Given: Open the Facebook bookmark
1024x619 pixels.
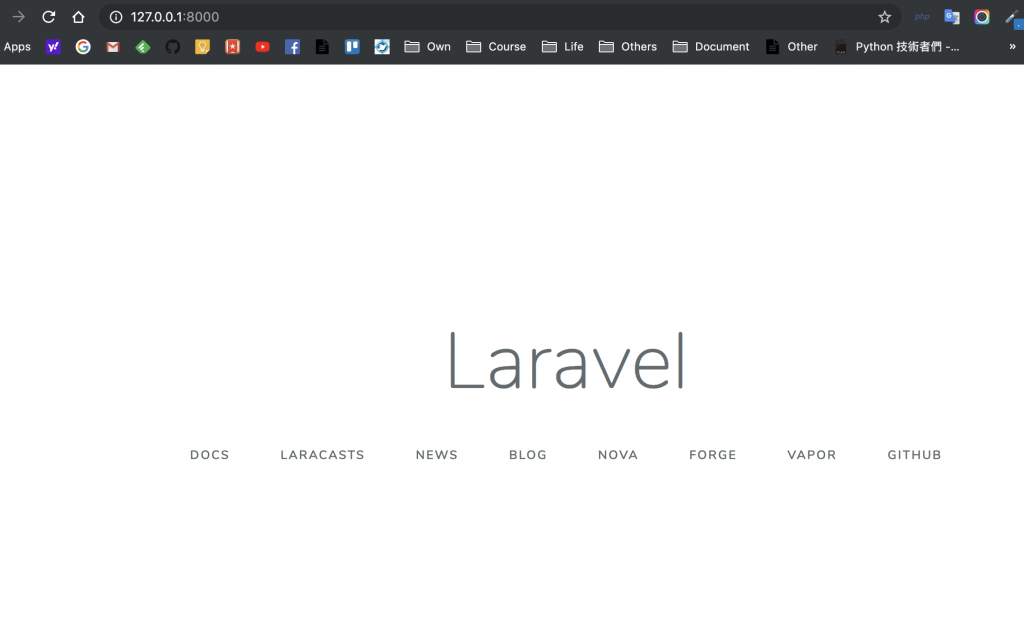Looking at the screenshot, I should coord(293,46).
